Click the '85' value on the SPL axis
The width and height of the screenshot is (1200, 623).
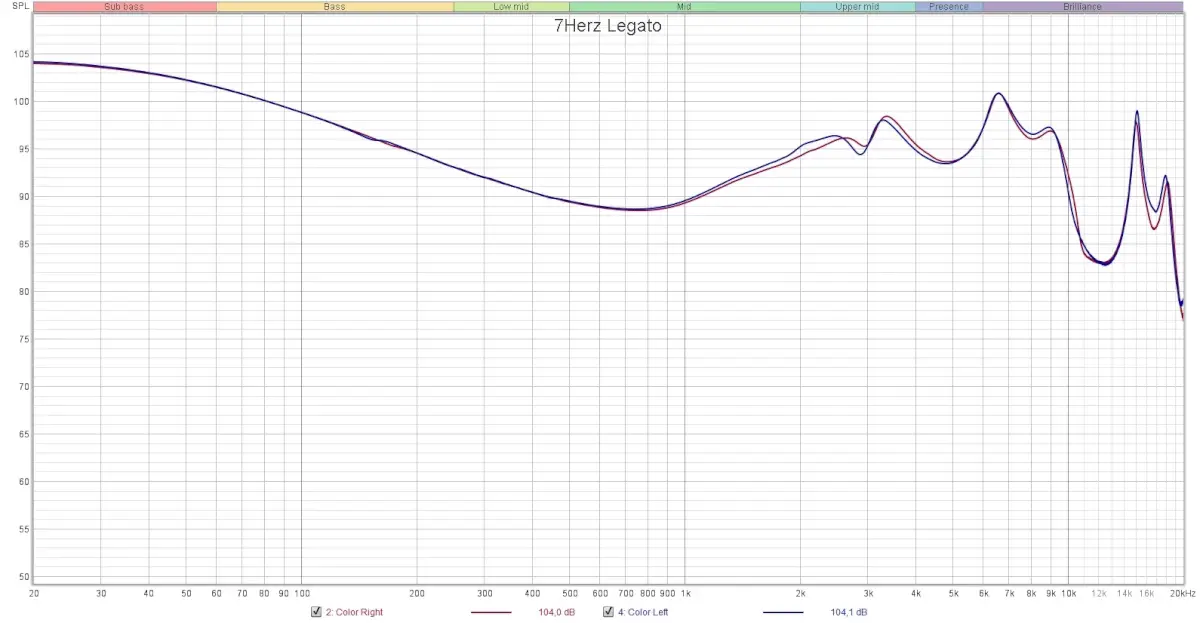(x=23, y=244)
